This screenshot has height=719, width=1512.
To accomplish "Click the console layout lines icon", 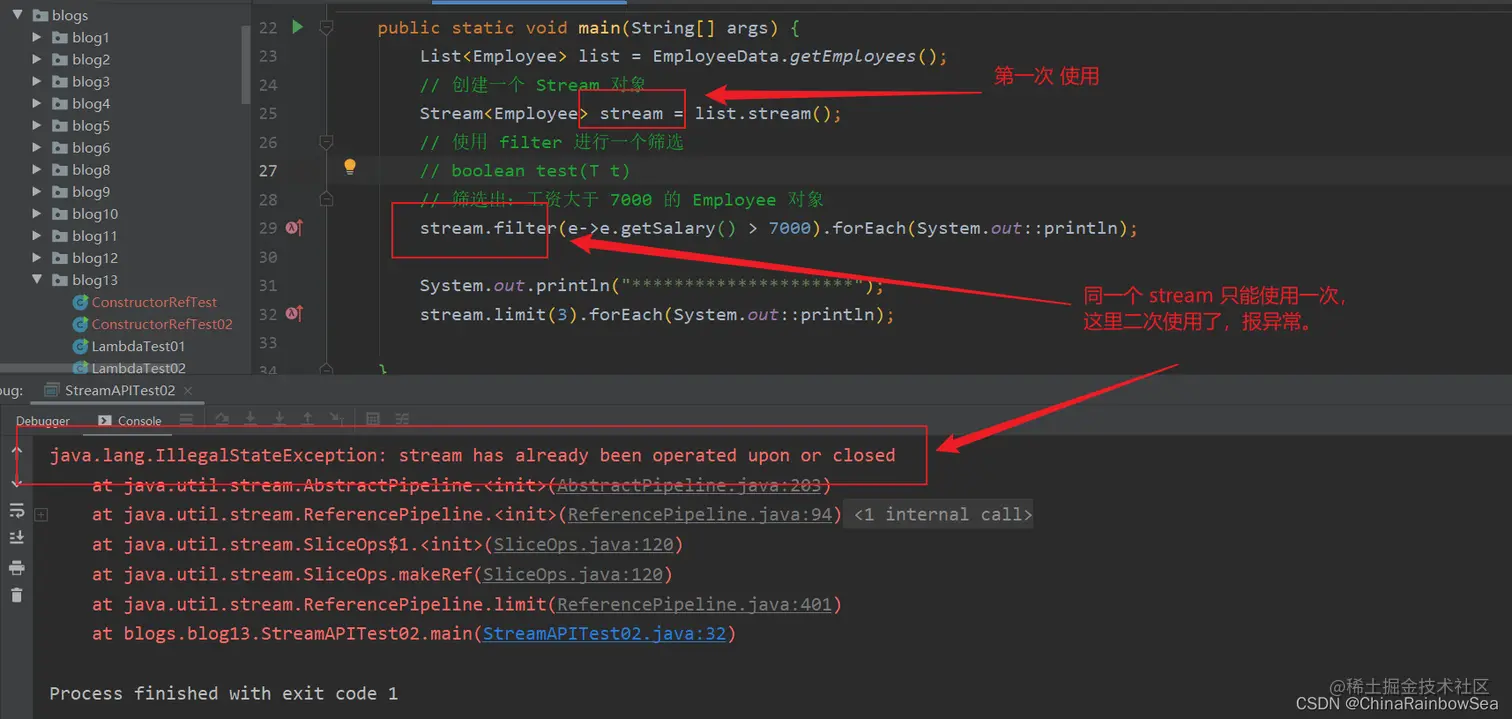I will (x=186, y=420).
